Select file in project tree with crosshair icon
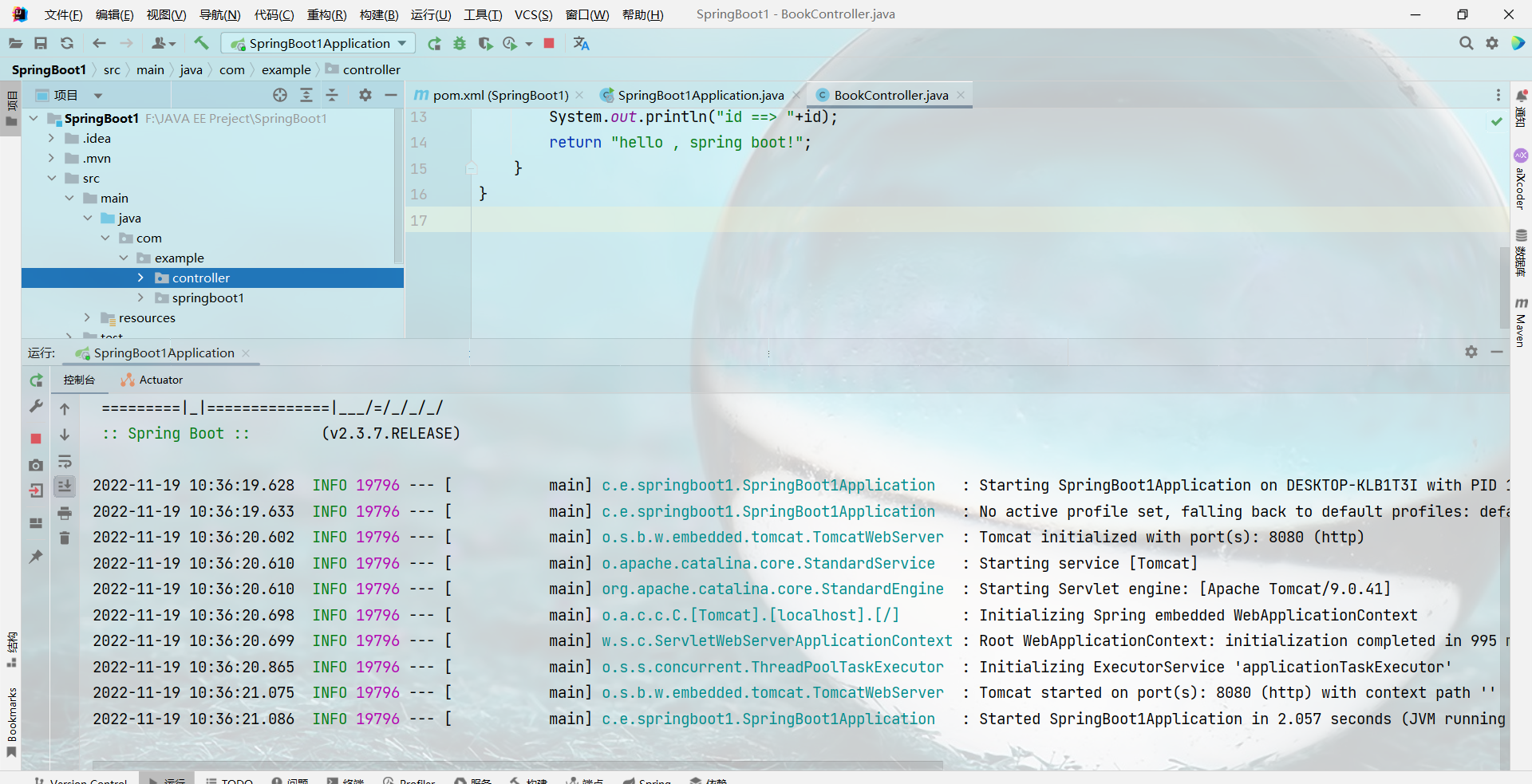 point(280,95)
